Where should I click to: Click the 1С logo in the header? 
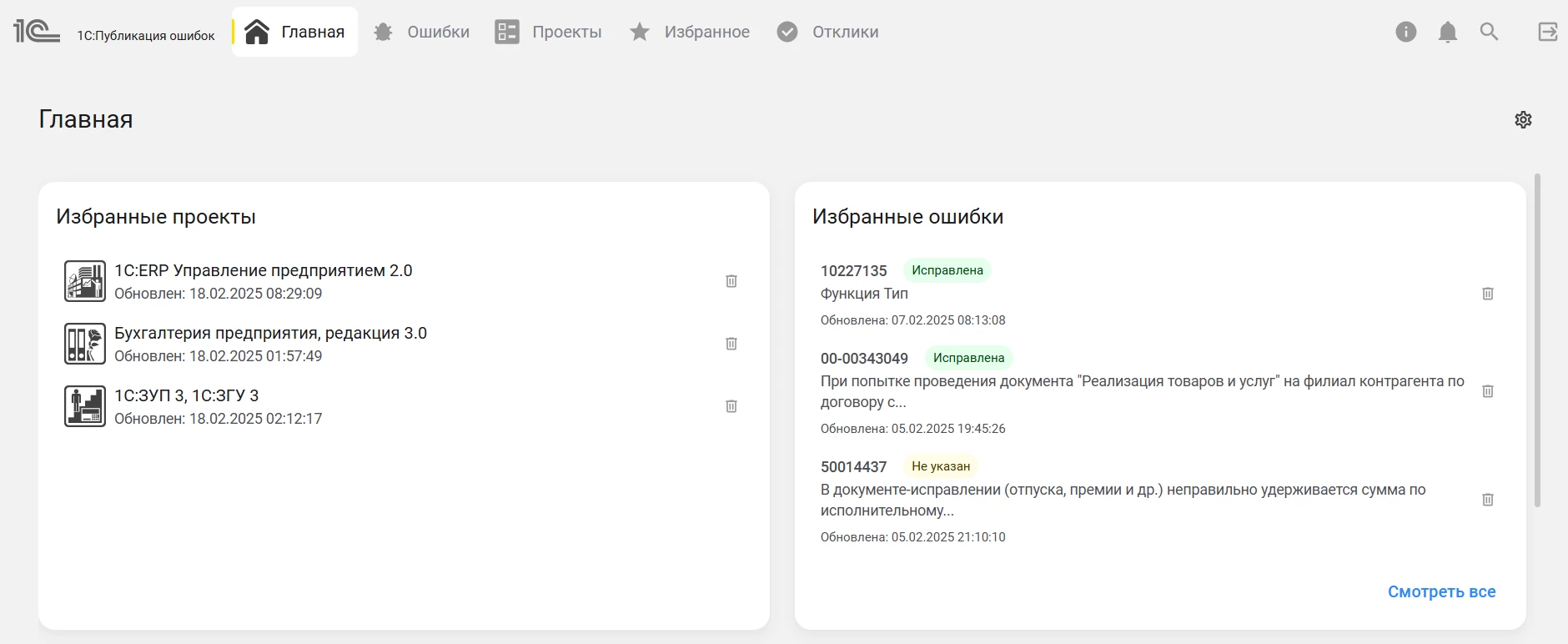coord(37,32)
